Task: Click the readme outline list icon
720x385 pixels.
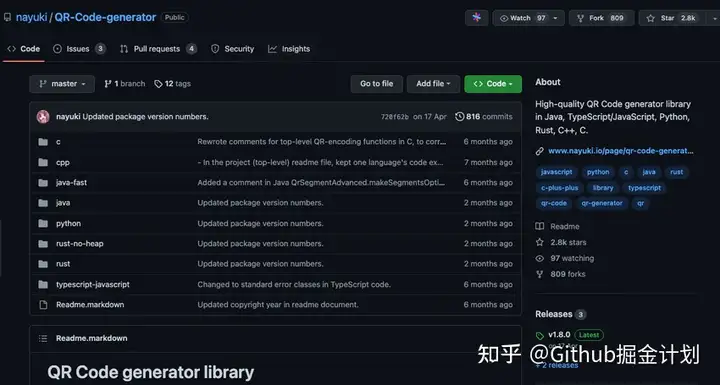Action: 43,338
